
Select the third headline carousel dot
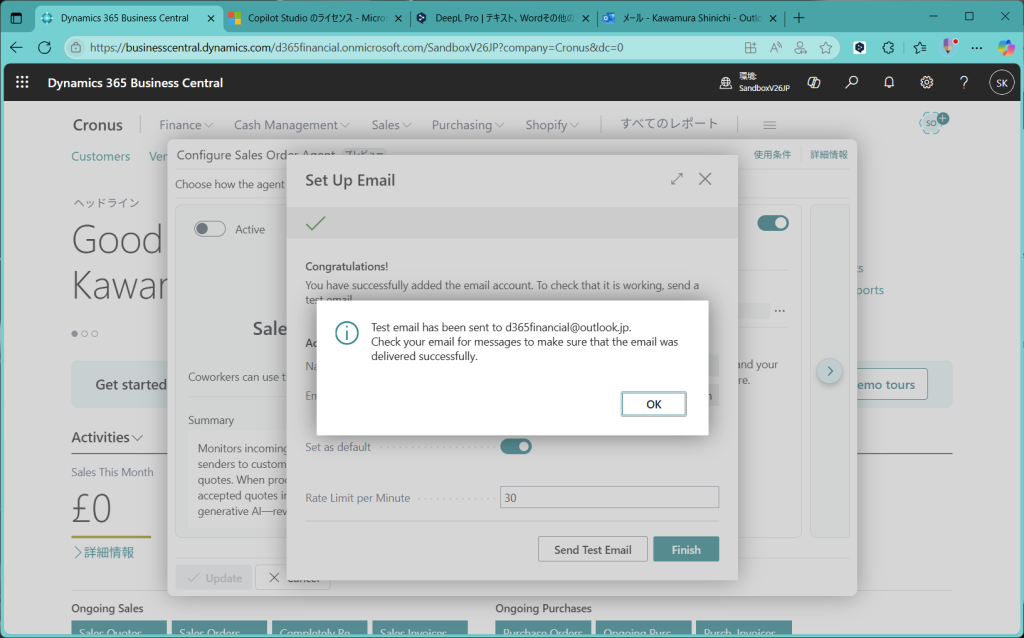pyautogui.click(x=95, y=334)
